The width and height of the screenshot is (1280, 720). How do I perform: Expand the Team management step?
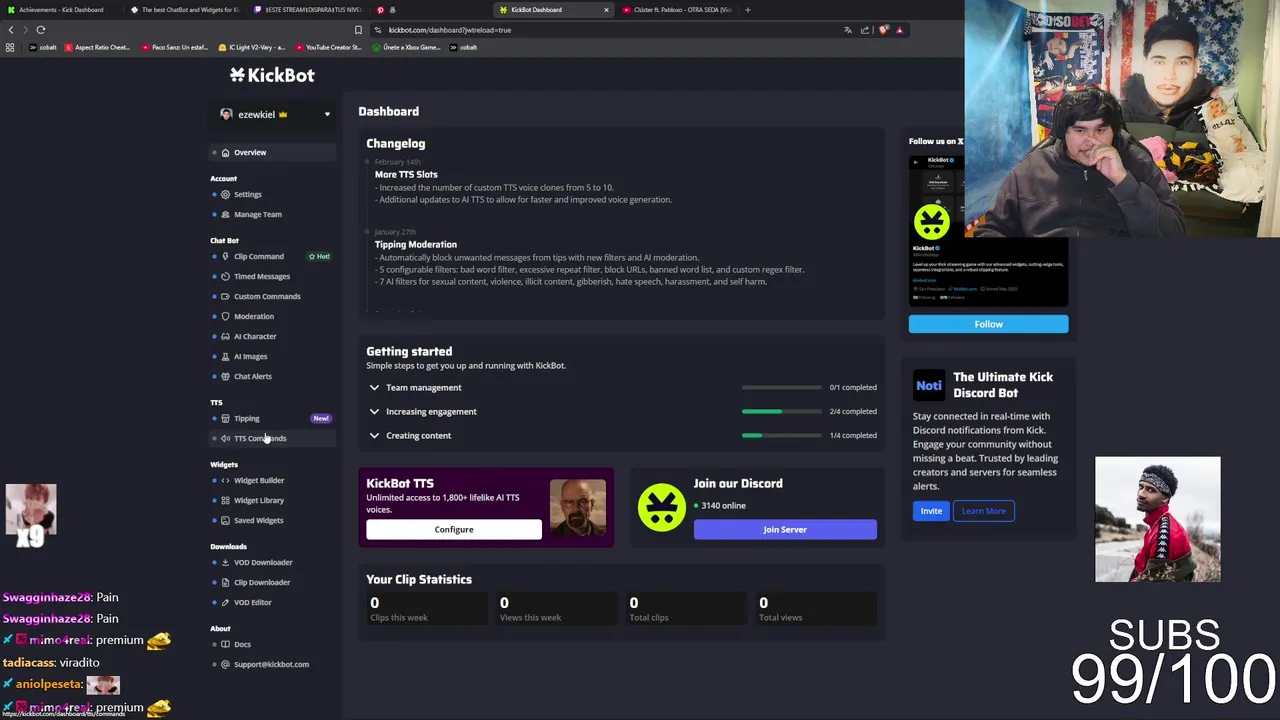point(374,388)
